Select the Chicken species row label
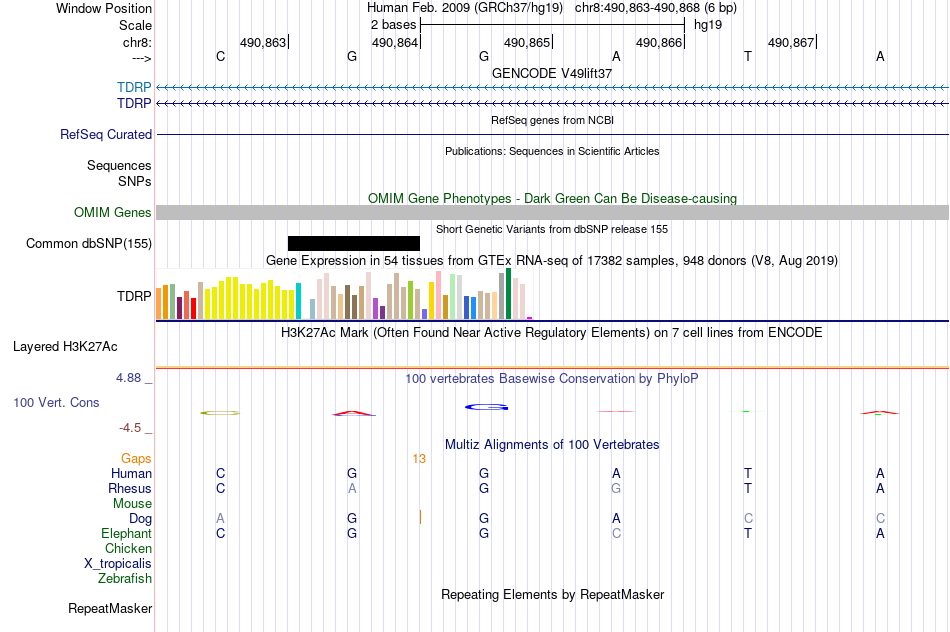The width and height of the screenshot is (950, 632). (128, 548)
